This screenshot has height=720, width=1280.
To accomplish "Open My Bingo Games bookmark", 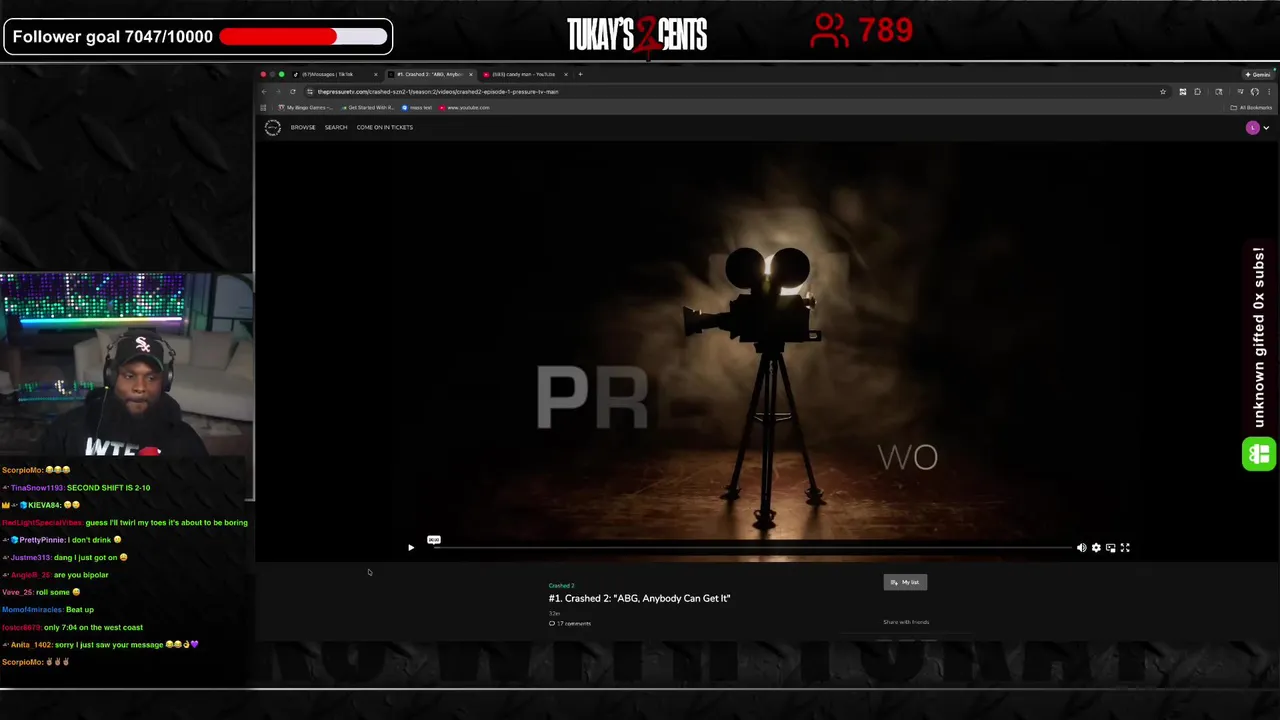I will click(305, 107).
